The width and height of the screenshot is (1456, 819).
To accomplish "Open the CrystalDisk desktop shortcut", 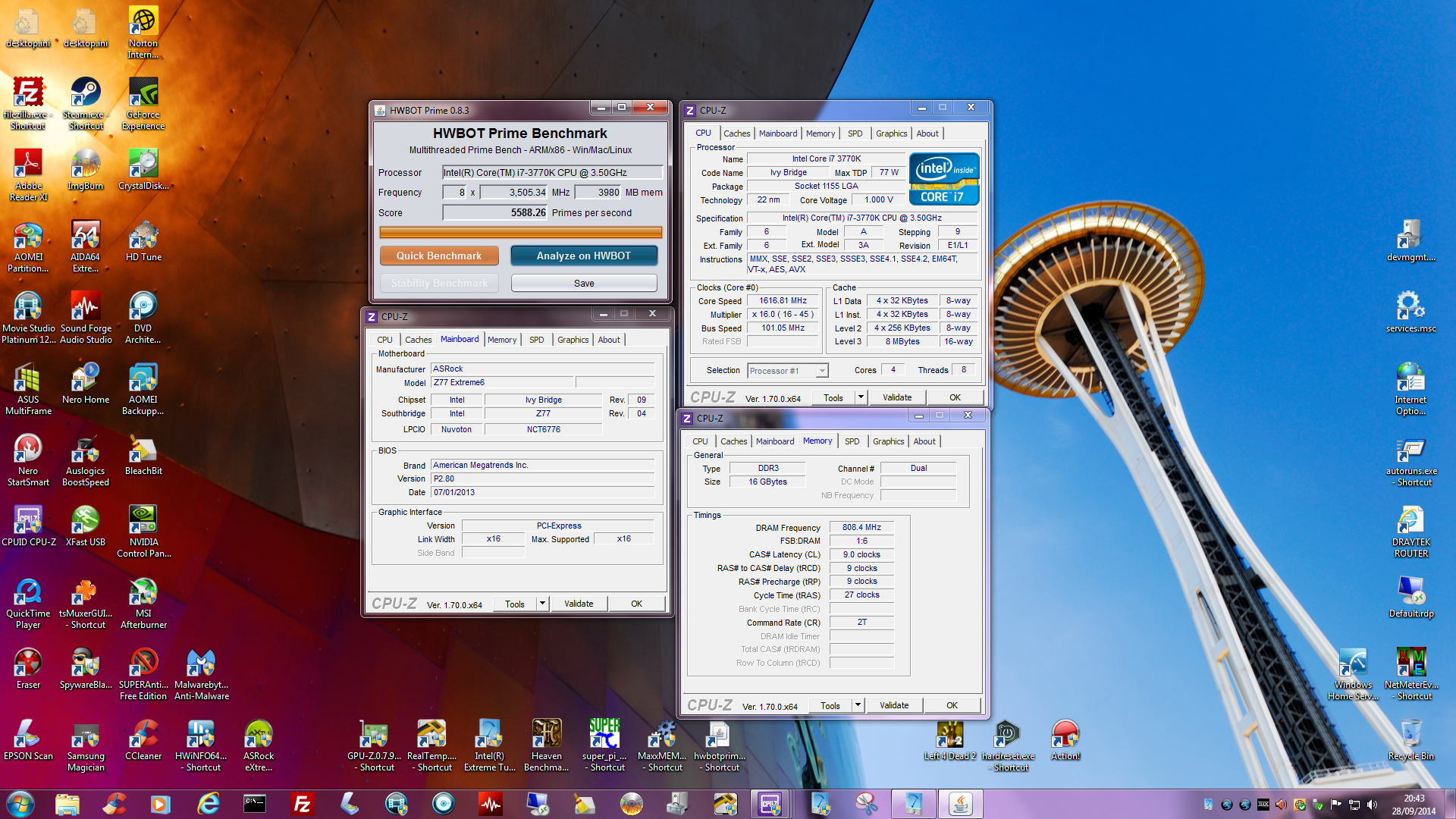I will pyautogui.click(x=143, y=169).
